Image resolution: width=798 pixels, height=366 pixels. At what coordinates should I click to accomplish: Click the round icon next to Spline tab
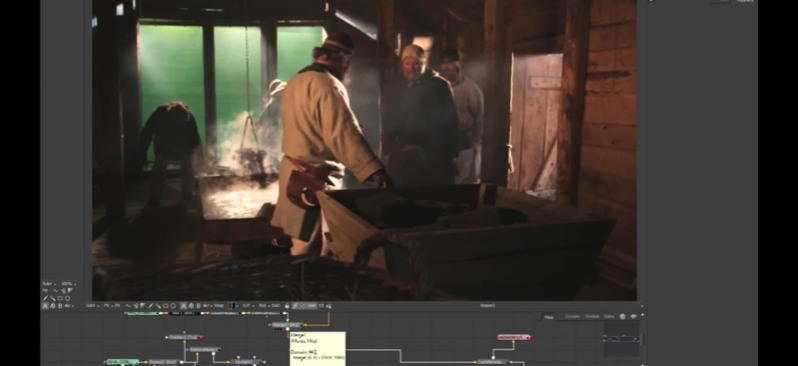point(622,317)
